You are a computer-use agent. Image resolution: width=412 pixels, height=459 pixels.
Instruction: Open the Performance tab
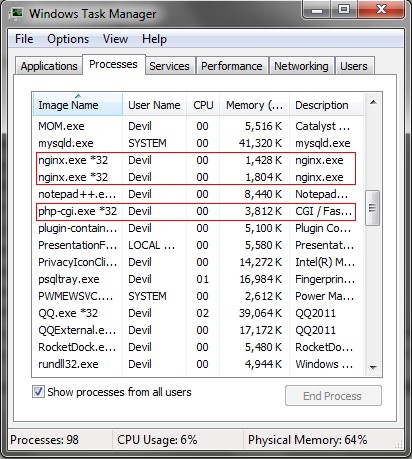(x=232, y=66)
